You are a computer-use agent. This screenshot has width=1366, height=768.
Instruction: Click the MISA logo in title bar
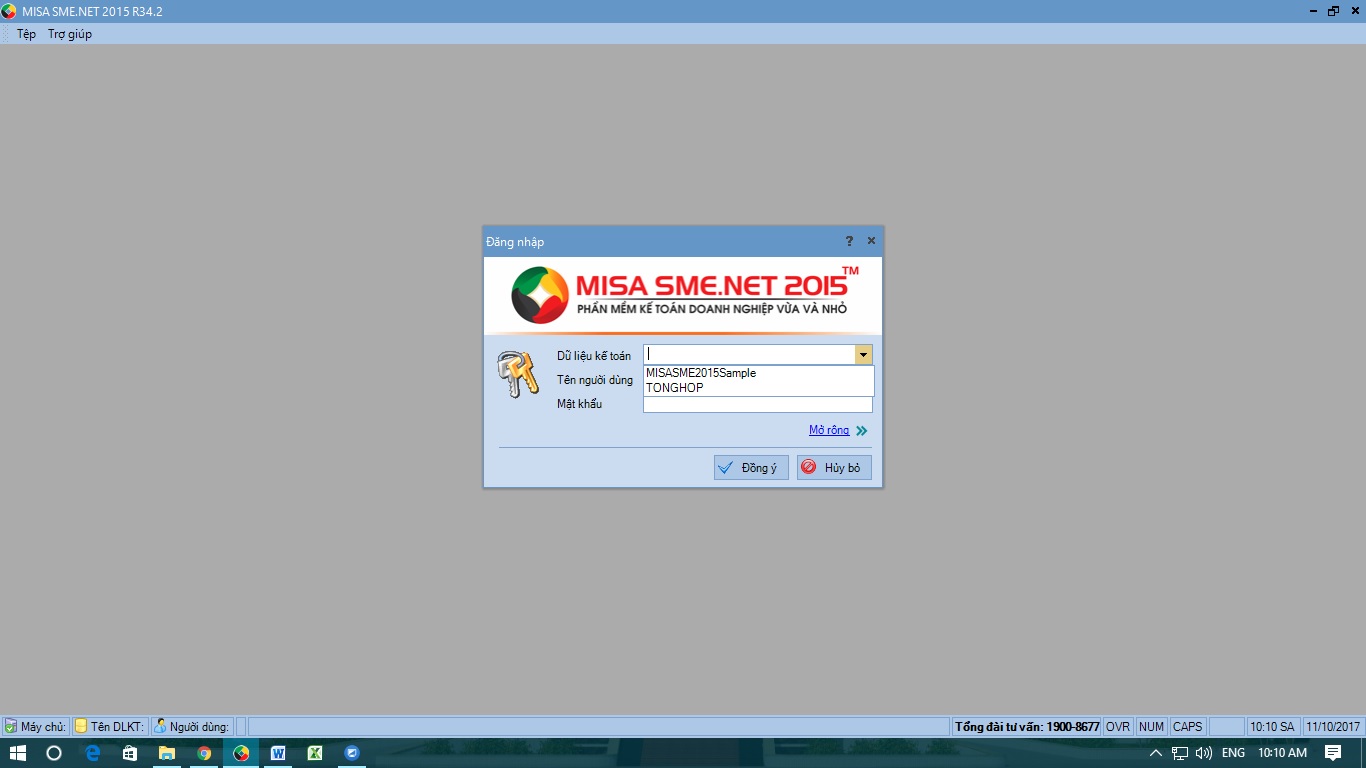pos(9,11)
